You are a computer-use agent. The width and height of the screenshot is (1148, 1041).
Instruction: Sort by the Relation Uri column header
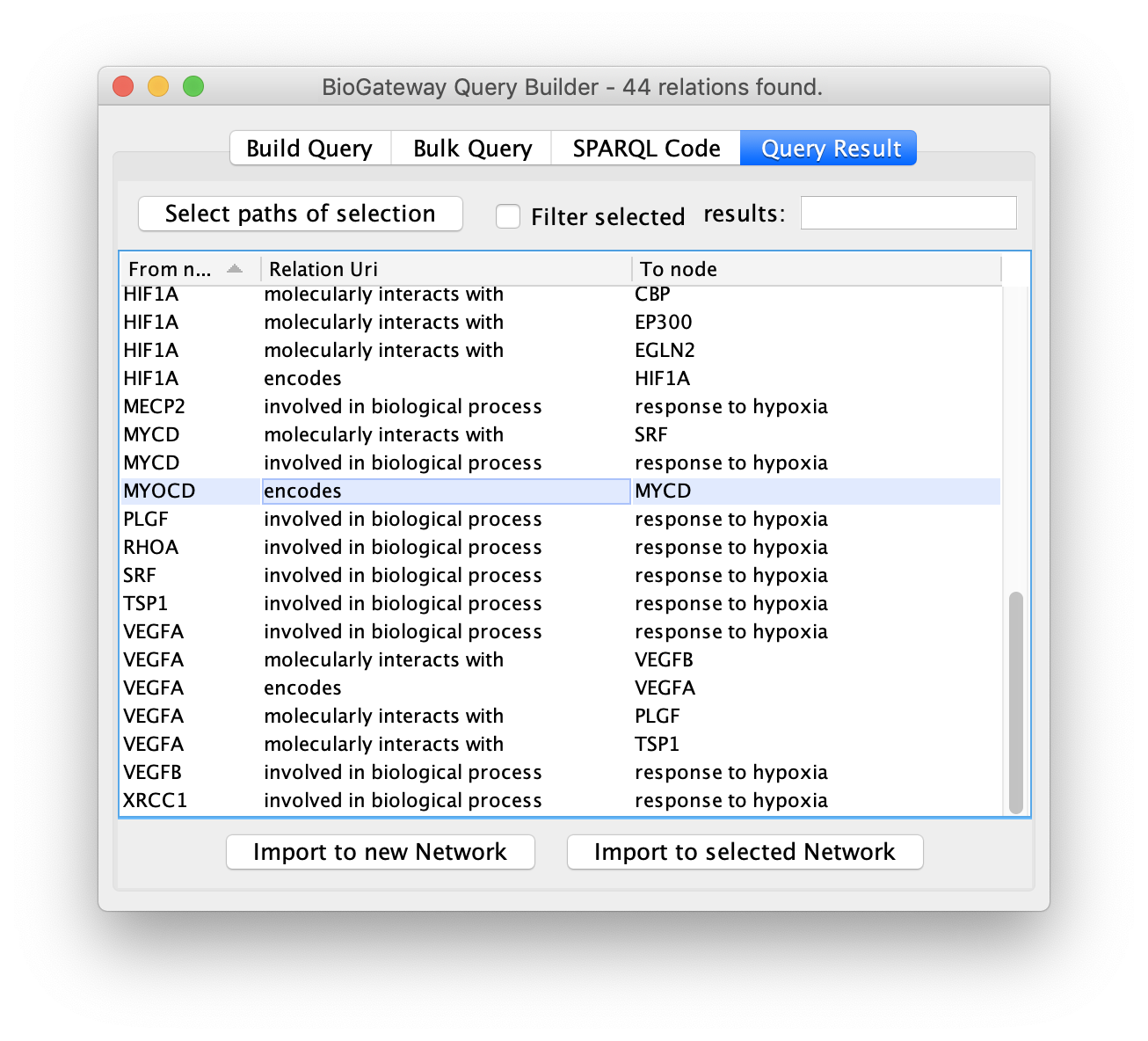click(x=447, y=269)
